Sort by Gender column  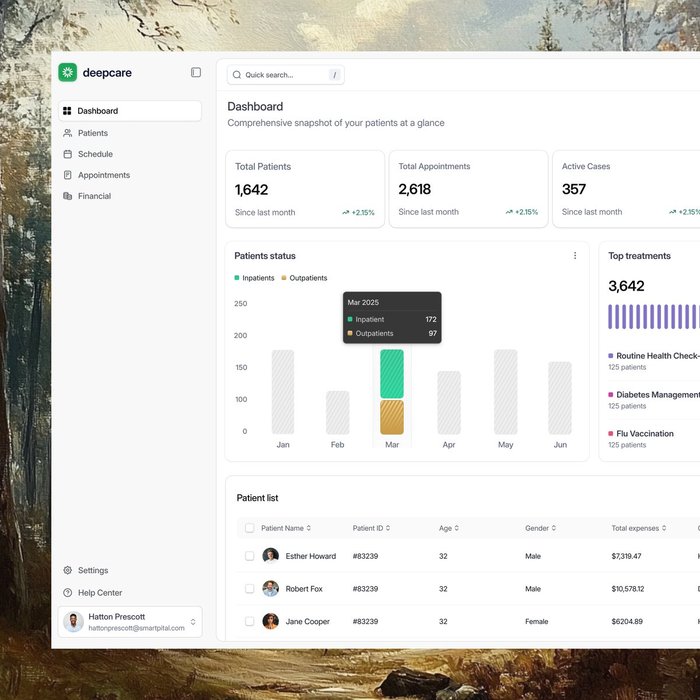(540, 528)
